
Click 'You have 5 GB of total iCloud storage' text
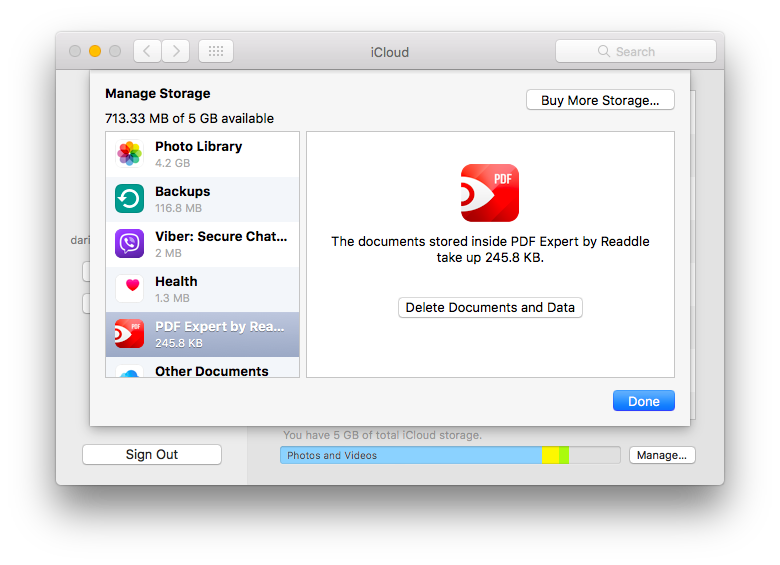coord(383,435)
